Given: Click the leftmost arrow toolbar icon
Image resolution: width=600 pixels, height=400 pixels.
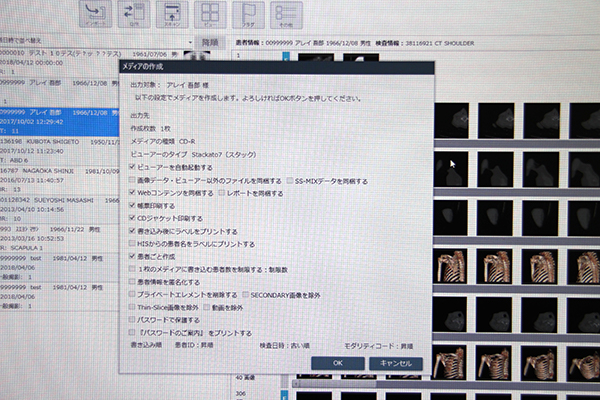Looking at the screenshot, I should (94, 12).
